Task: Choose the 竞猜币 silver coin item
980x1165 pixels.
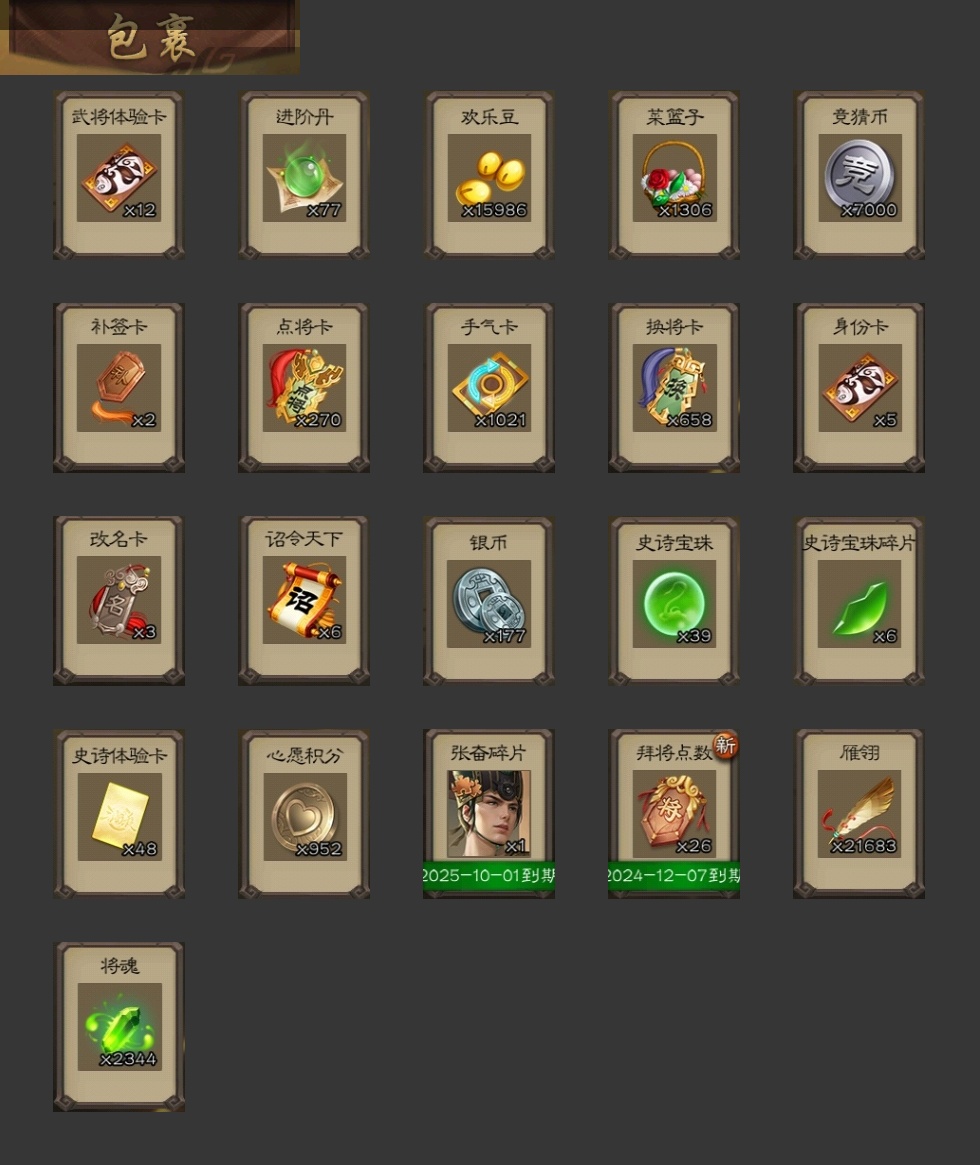Action: click(859, 175)
